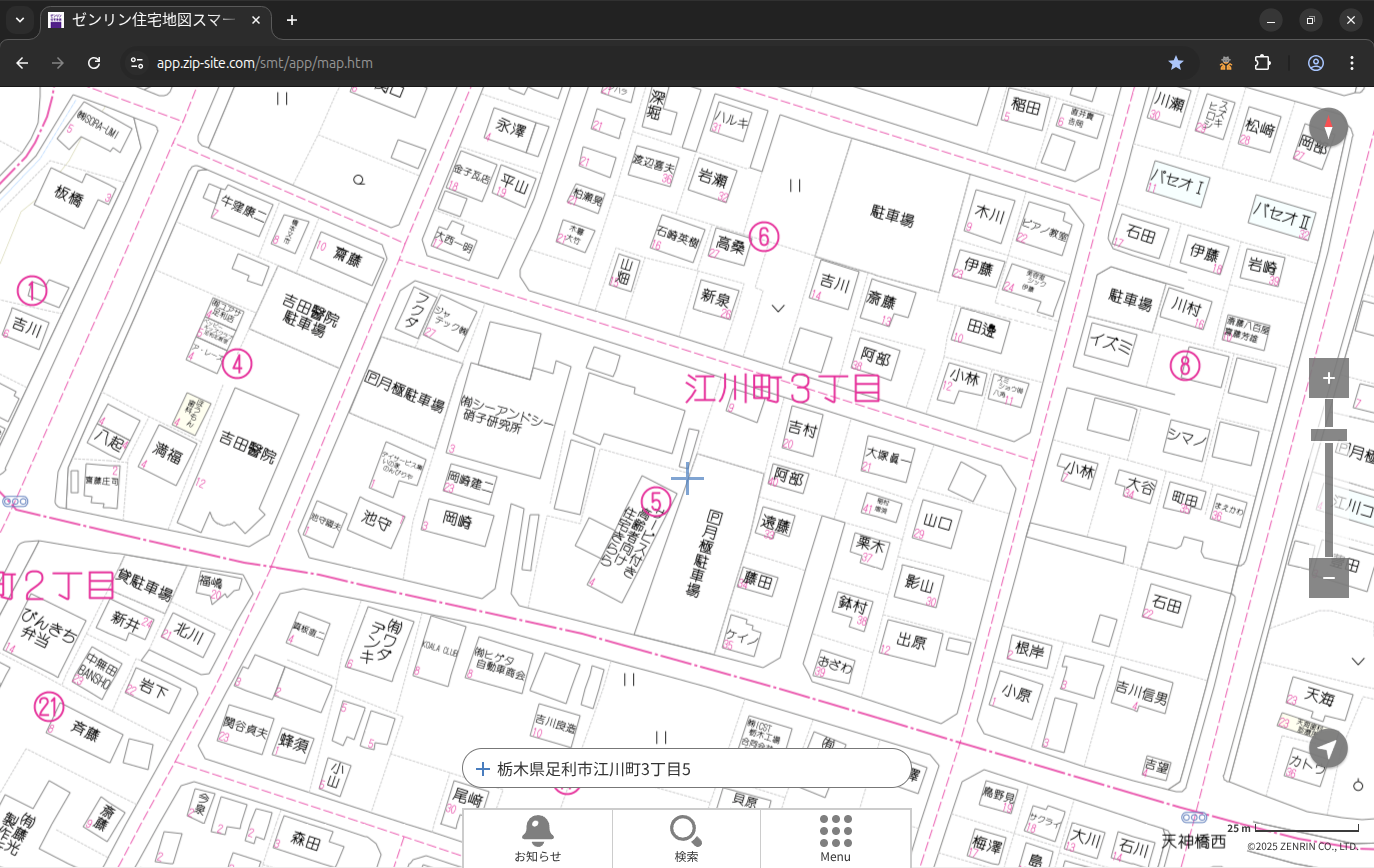
Task: Reload the map page
Action: [94, 63]
